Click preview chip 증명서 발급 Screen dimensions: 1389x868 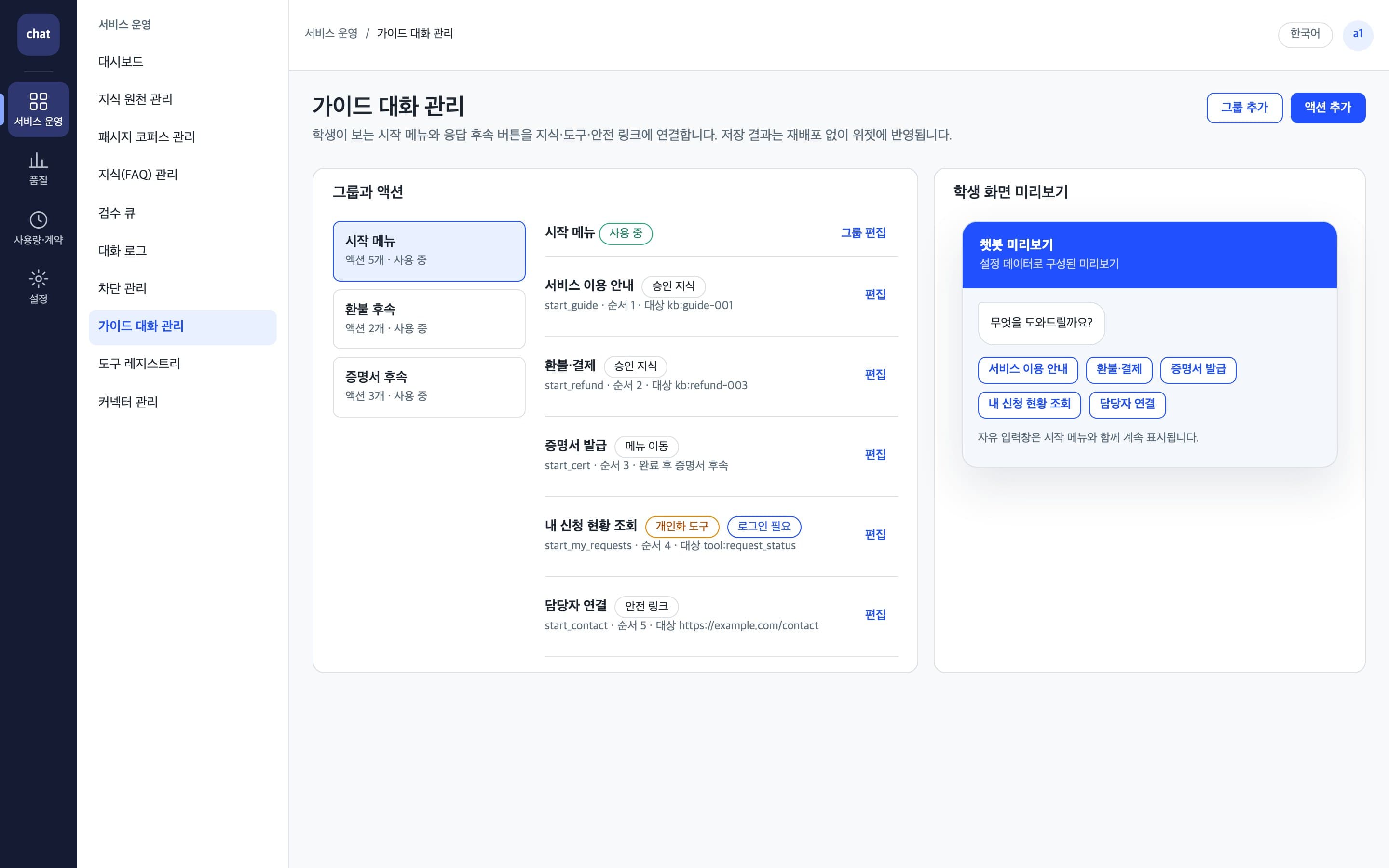click(1198, 370)
